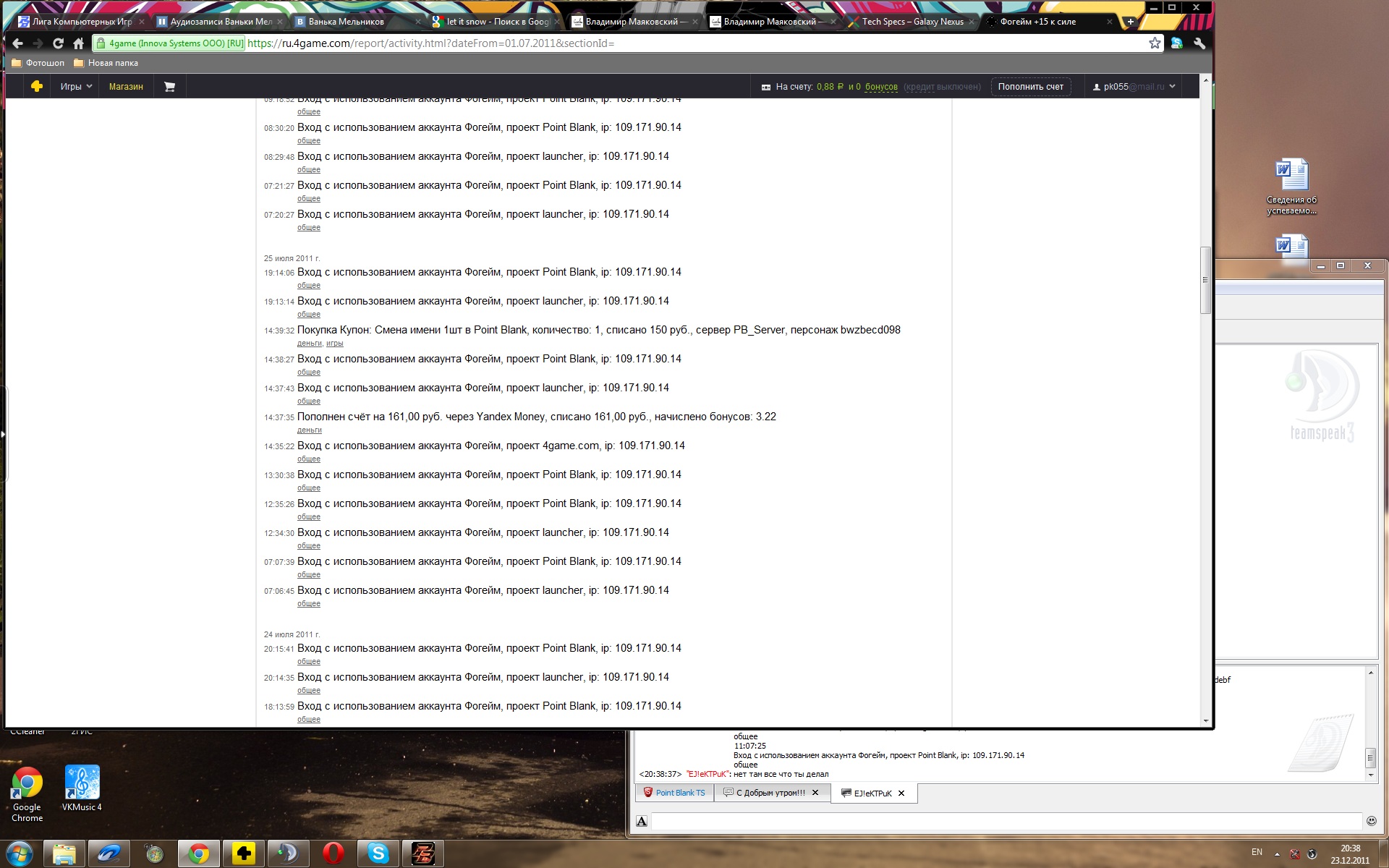The height and width of the screenshot is (868, 1389).
Task: Go back using Chrome's back arrow
Action: pyautogui.click(x=18, y=43)
